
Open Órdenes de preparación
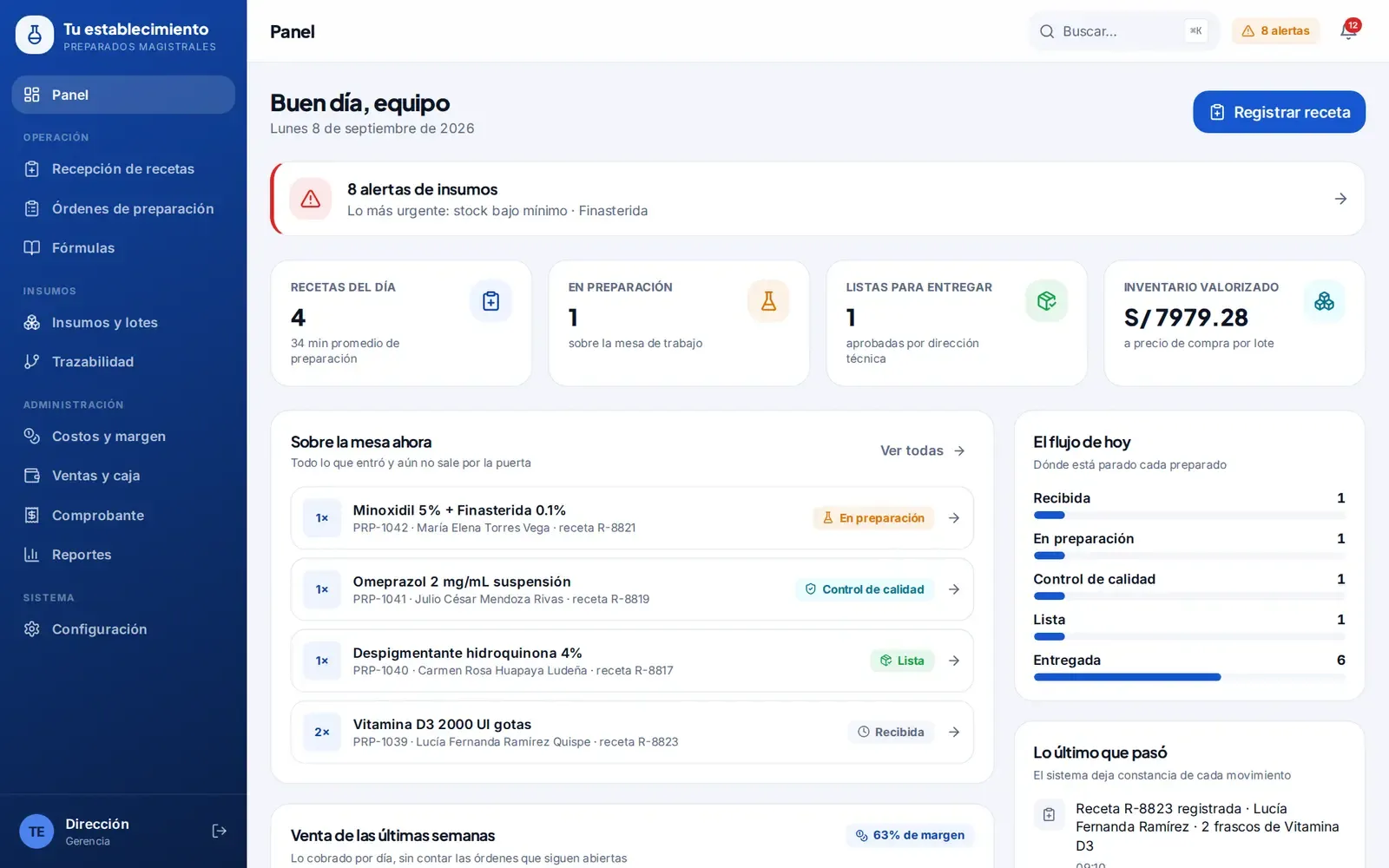(123, 208)
